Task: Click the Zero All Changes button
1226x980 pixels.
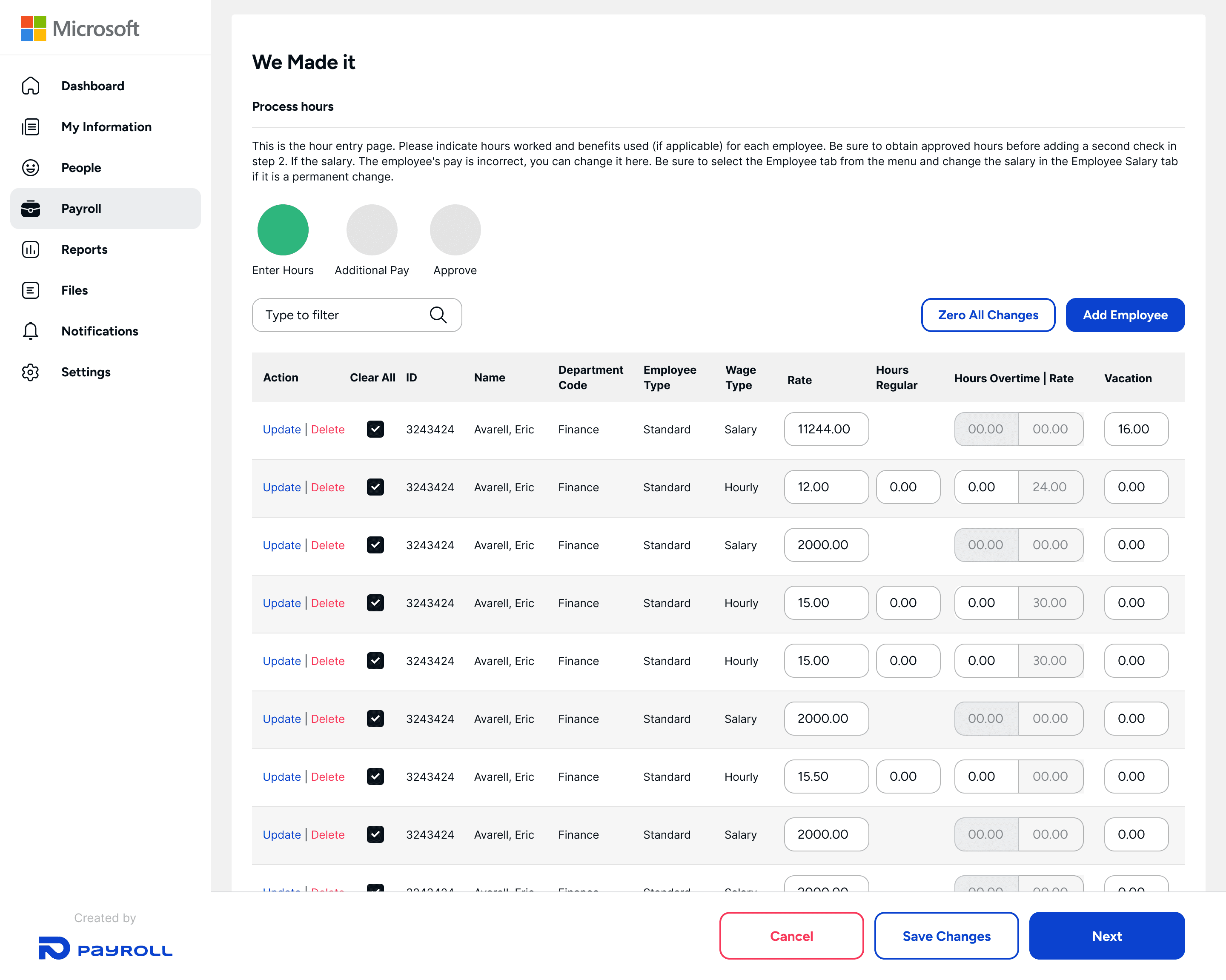Action: [988, 315]
